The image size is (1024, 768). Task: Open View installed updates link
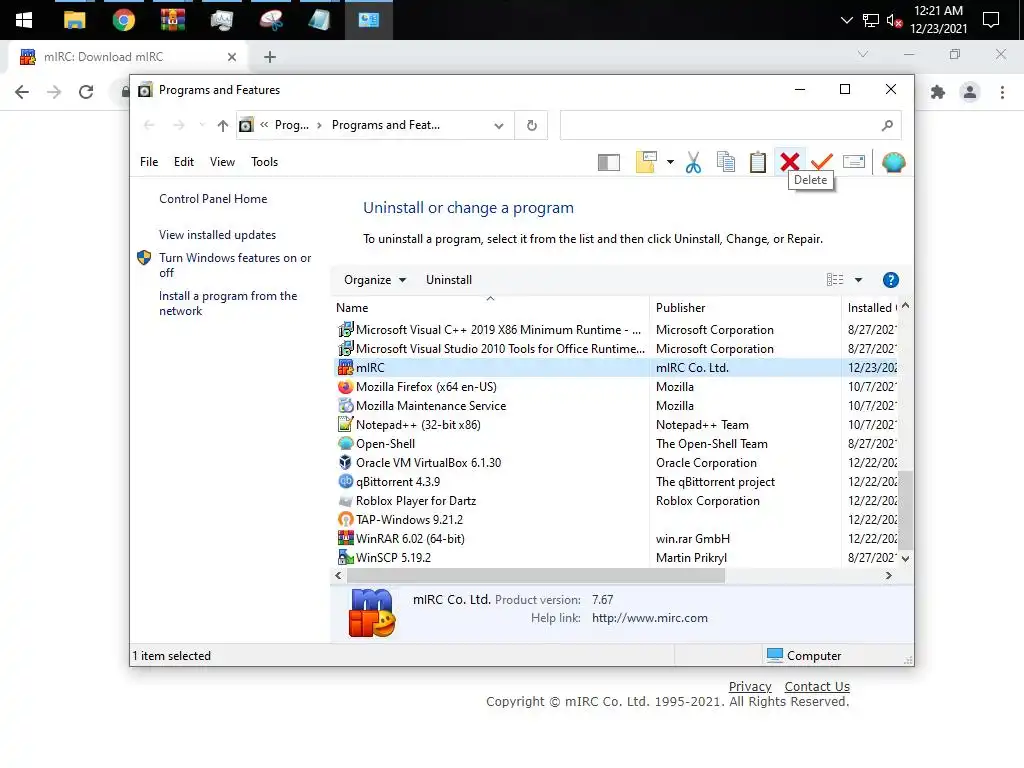click(217, 235)
